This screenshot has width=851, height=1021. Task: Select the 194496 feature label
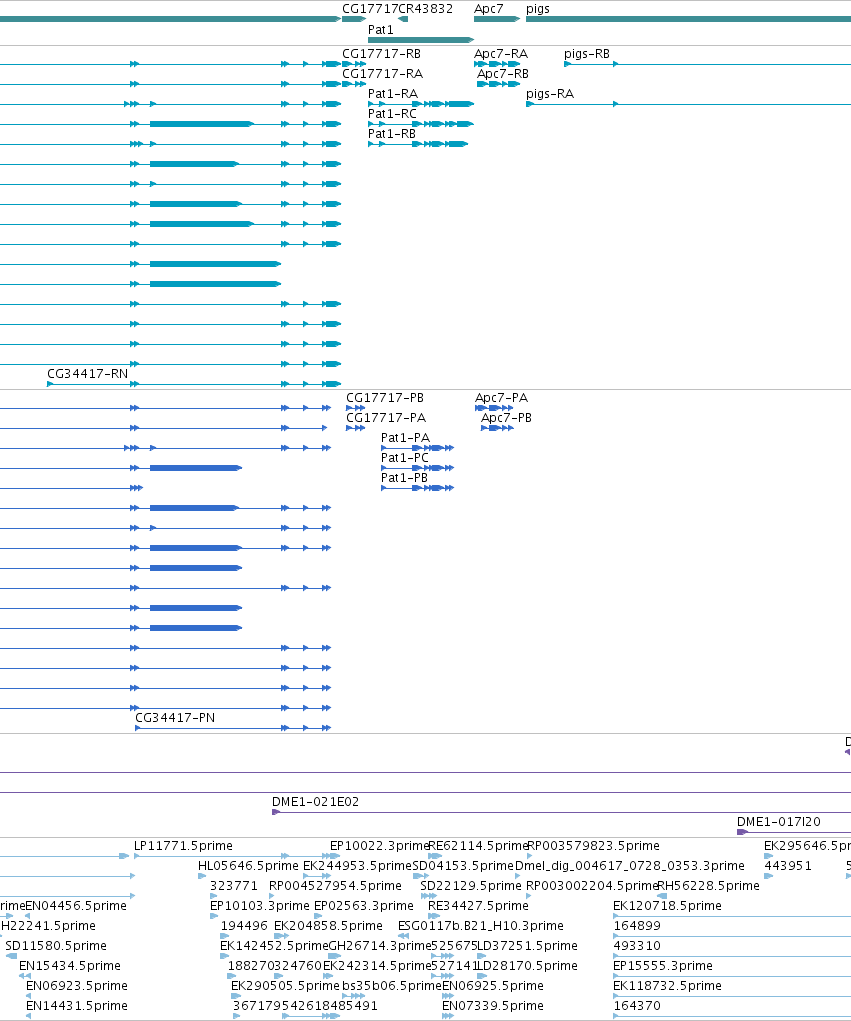pos(244,925)
